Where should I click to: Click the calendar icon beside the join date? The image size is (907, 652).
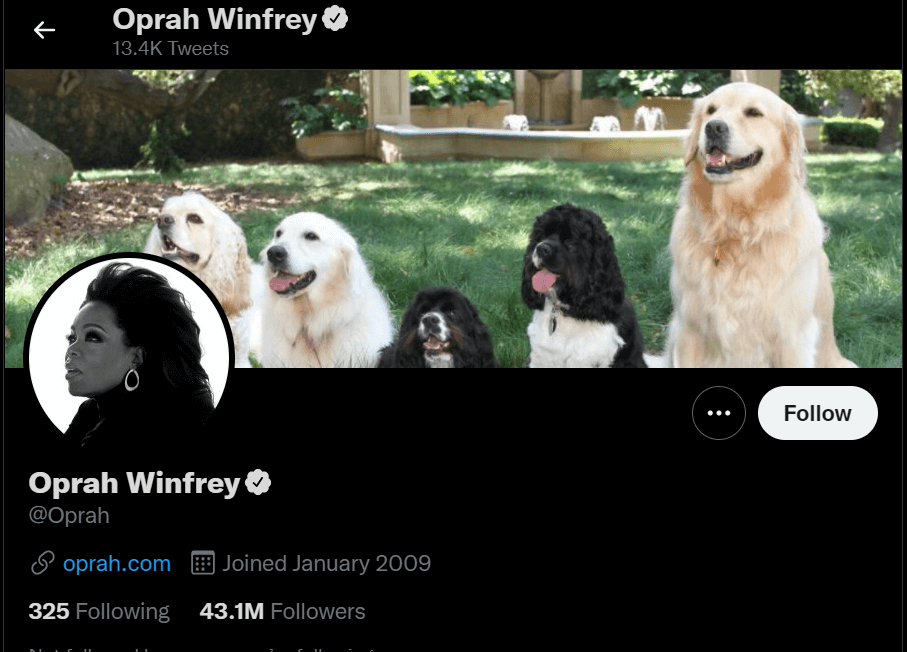203,563
